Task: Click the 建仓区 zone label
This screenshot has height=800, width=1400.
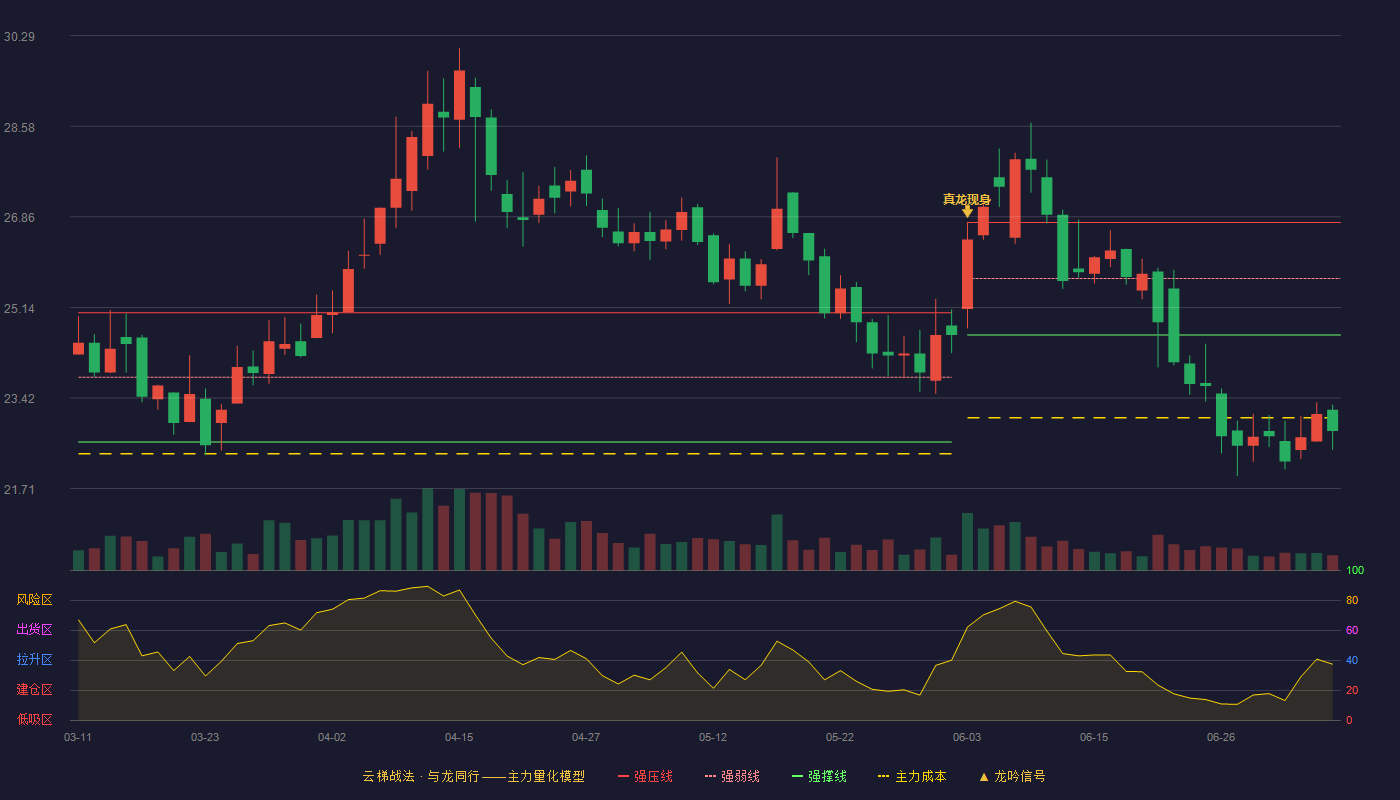Action: (34, 690)
